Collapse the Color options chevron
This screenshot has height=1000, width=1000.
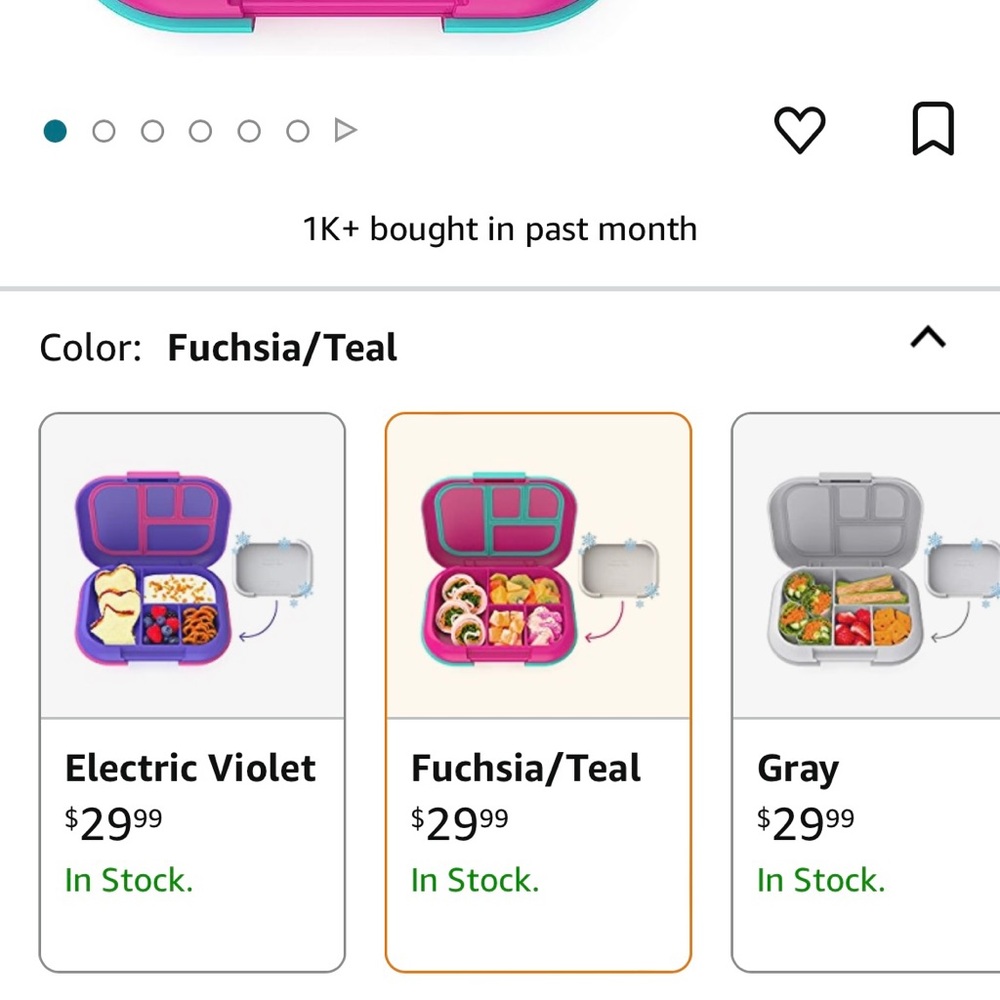(928, 339)
